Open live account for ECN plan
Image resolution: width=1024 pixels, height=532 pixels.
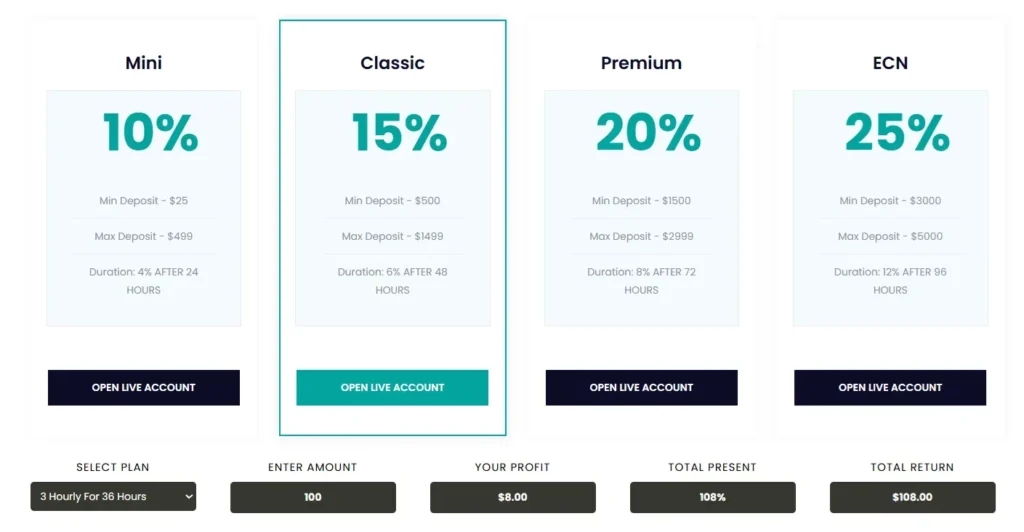click(x=890, y=387)
